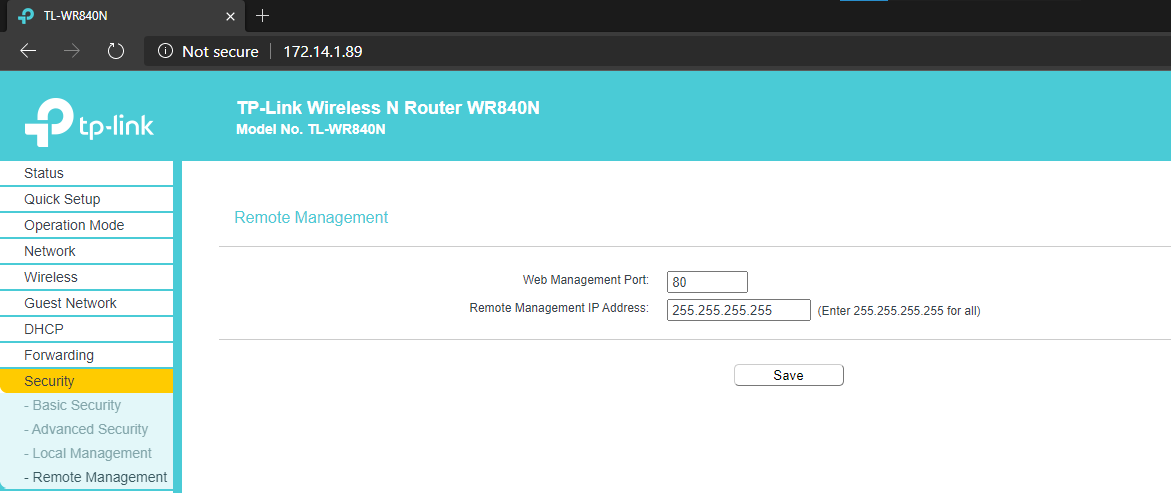Select the highlighted Security menu
1171x493 pixels.
click(87, 381)
